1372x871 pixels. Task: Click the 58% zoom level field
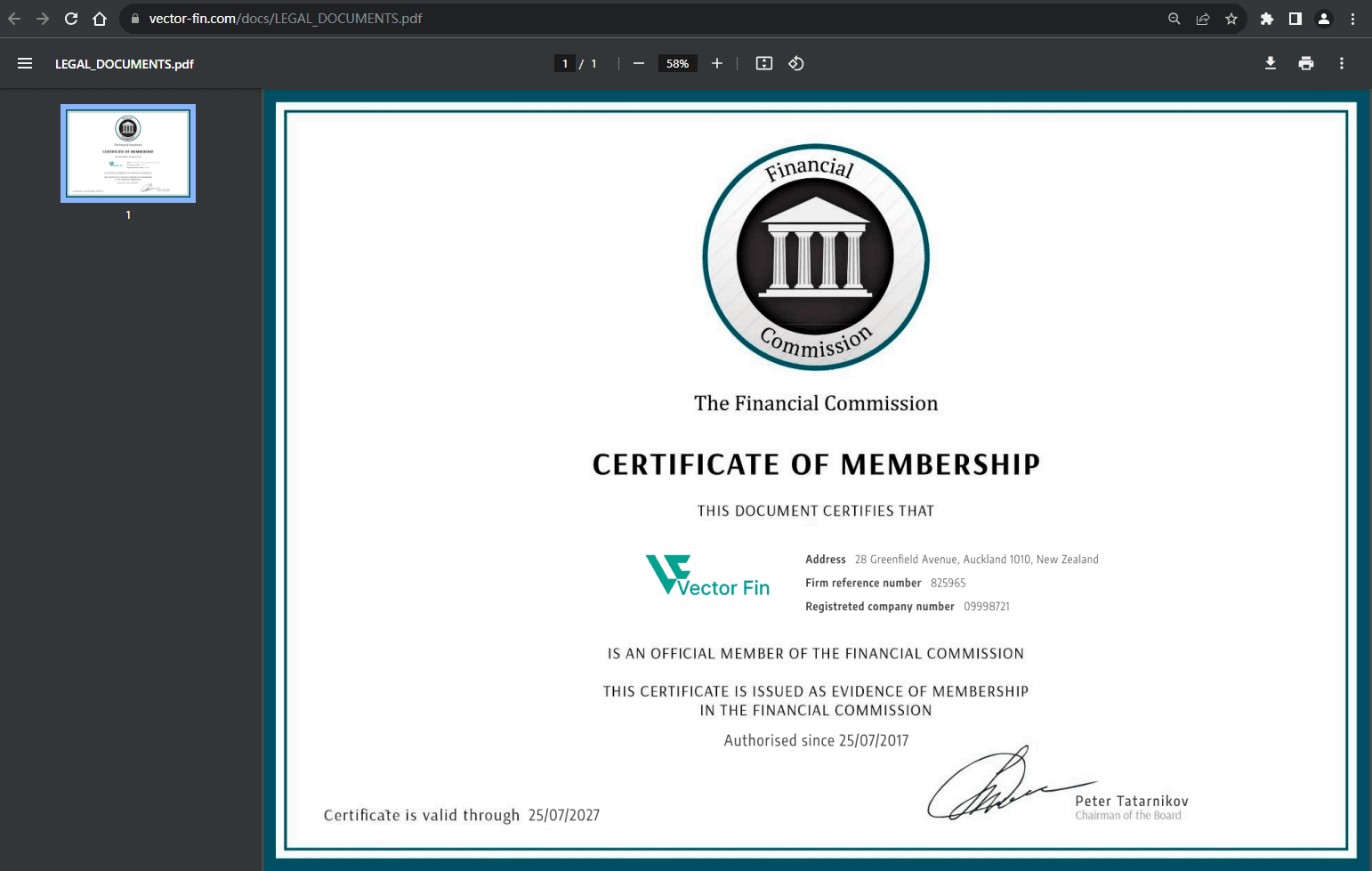pos(678,63)
